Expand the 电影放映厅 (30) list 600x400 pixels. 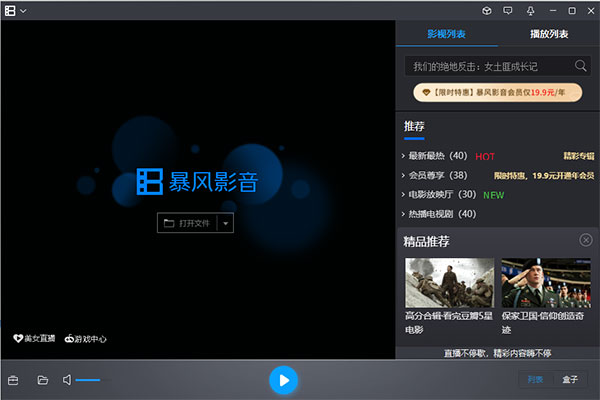click(x=439, y=194)
